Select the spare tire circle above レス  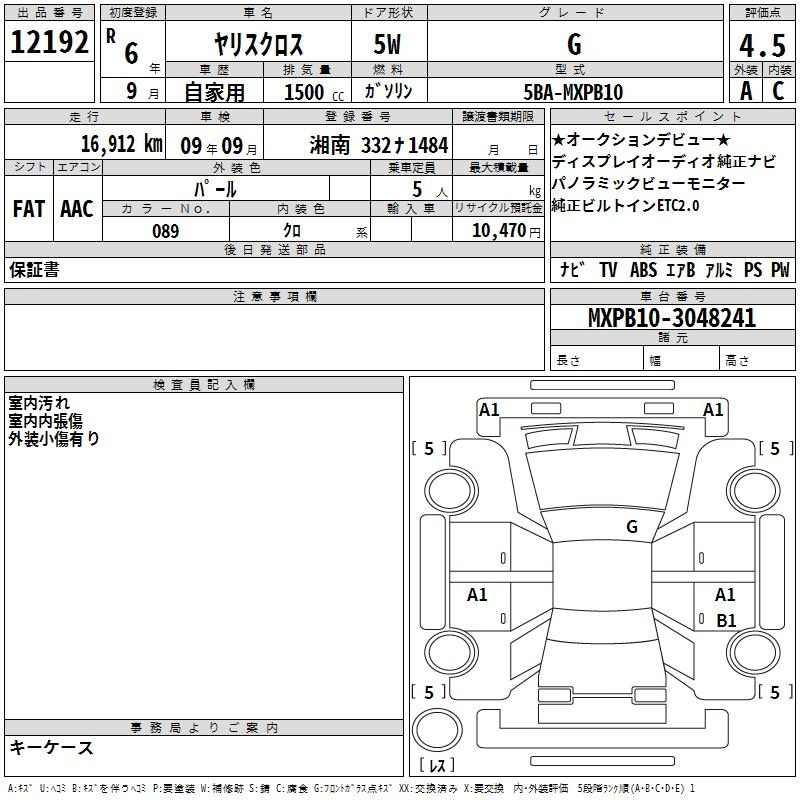(436, 728)
